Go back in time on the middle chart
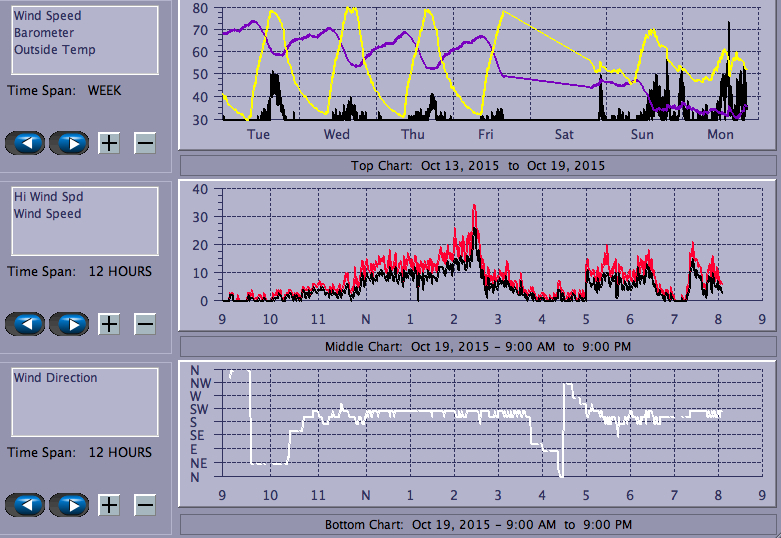Screen dimensions: 781x538 coord(26,324)
